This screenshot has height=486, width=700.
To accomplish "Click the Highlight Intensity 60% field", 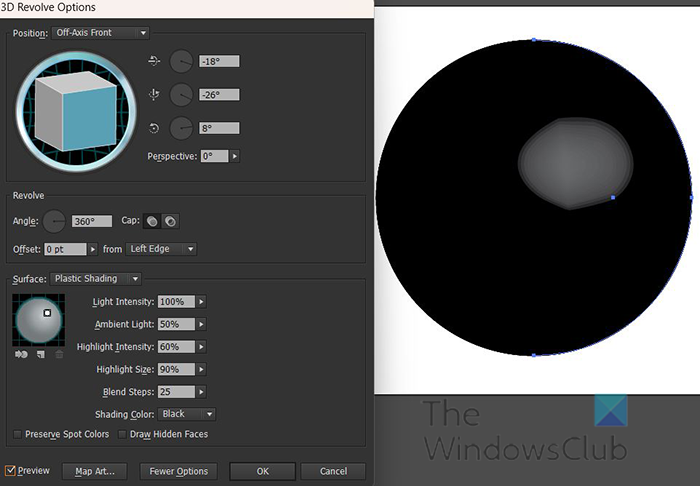I will [x=176, y=347].
